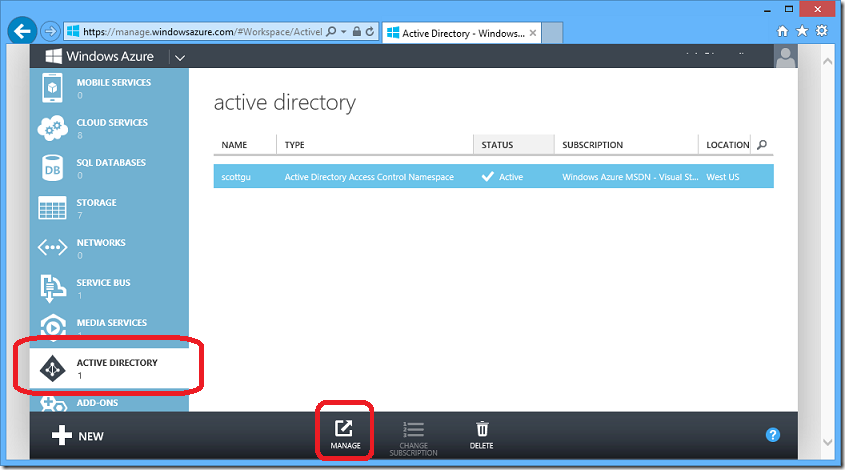Click the 'West US' location cell
The image size is (845, 470).
[723, 177]
